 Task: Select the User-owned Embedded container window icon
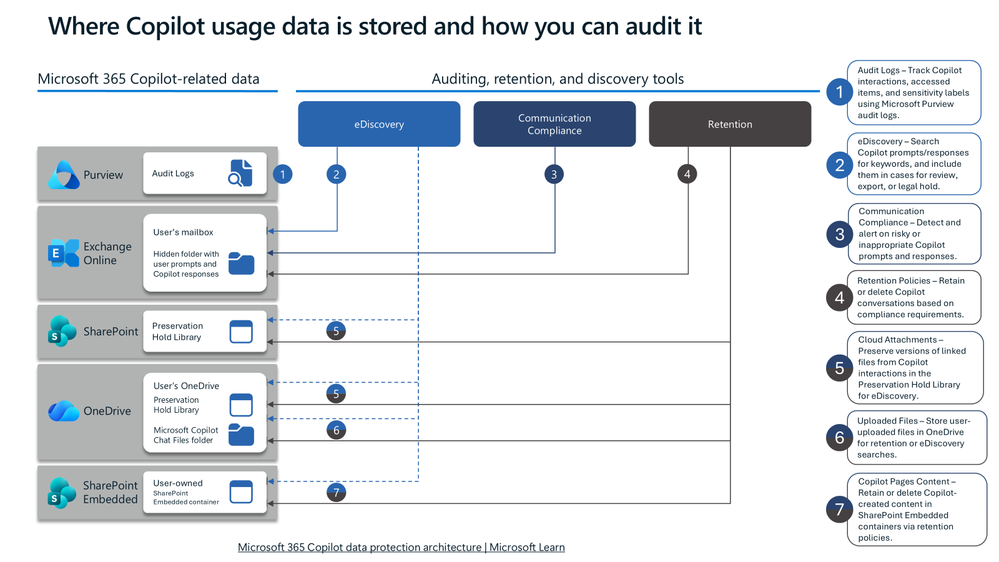click(x=241, y=492)
